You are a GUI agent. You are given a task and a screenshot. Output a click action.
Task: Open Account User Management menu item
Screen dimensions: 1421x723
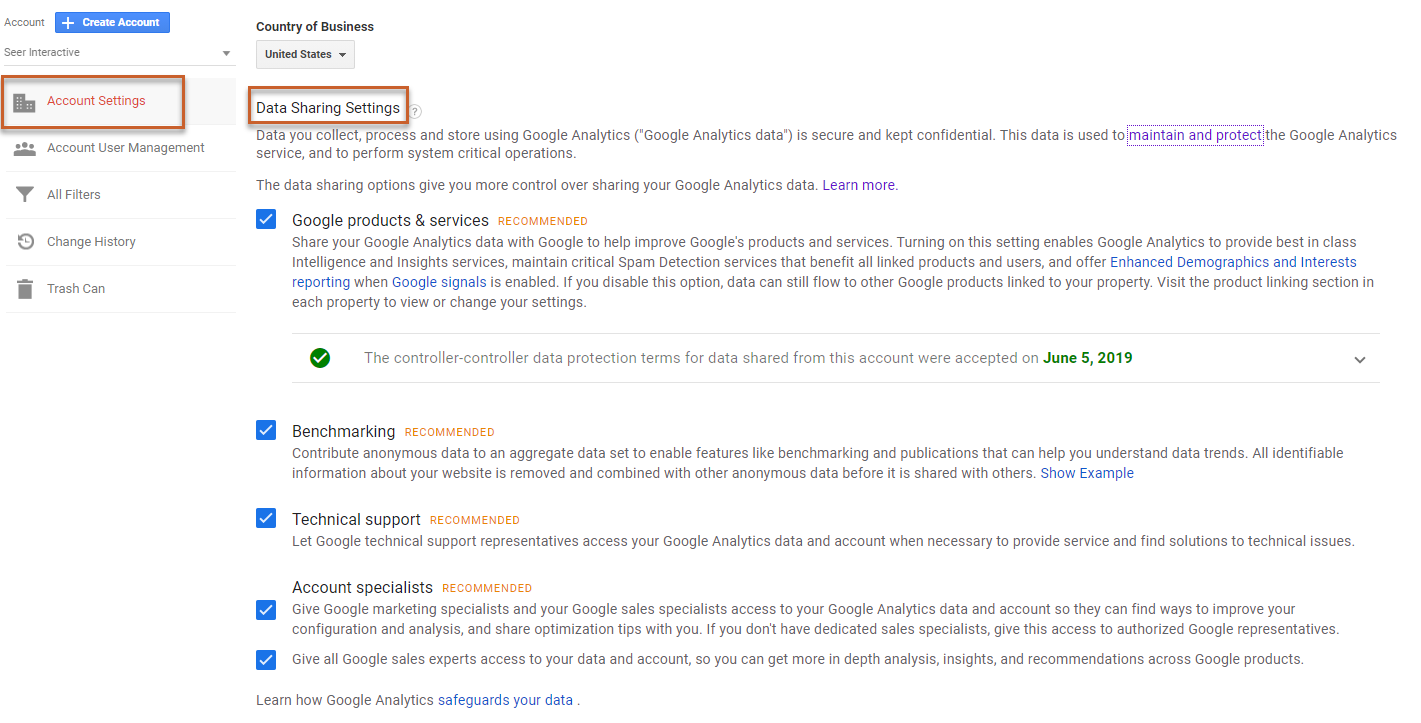tap(125, 148)
